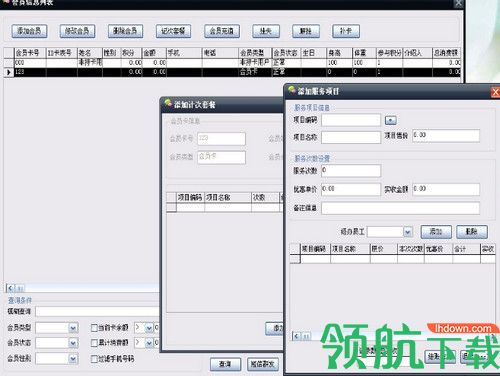
Task: Click the 积分 column header
Action: coord(132,53)
